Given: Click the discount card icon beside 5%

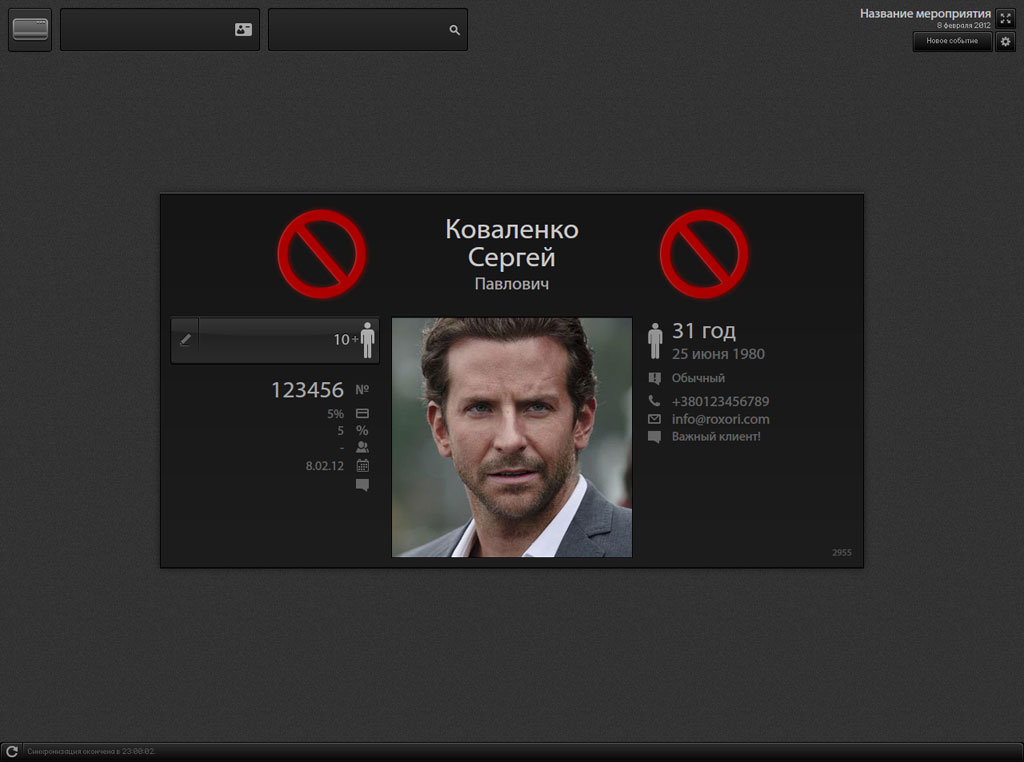Looking at the screenshot, I should click(362, 413).
